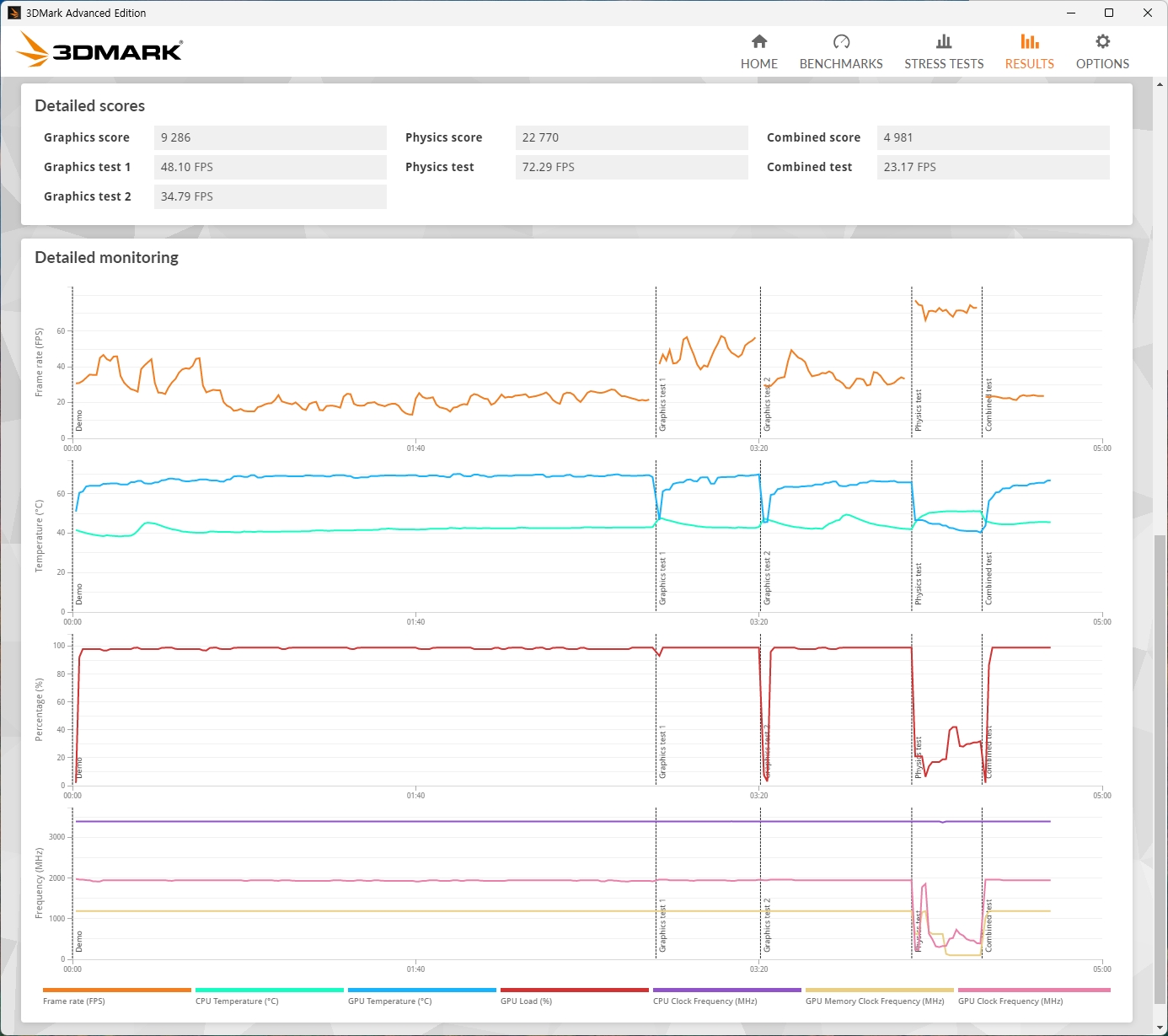The image size is (1168, 1036).
Task: Click the Graphics test 2 marker on temperature chart
Action: pyautogui.click(x=767, y=578)
